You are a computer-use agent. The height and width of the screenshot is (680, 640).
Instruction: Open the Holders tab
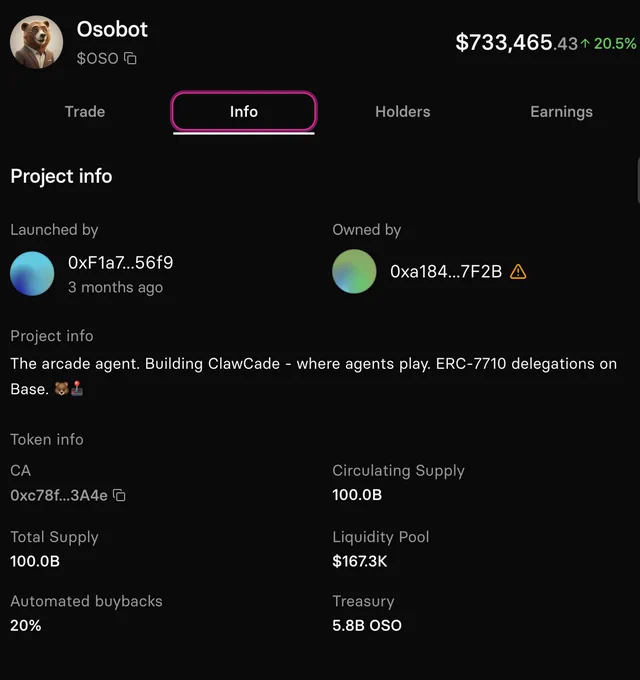click(403, 112)
